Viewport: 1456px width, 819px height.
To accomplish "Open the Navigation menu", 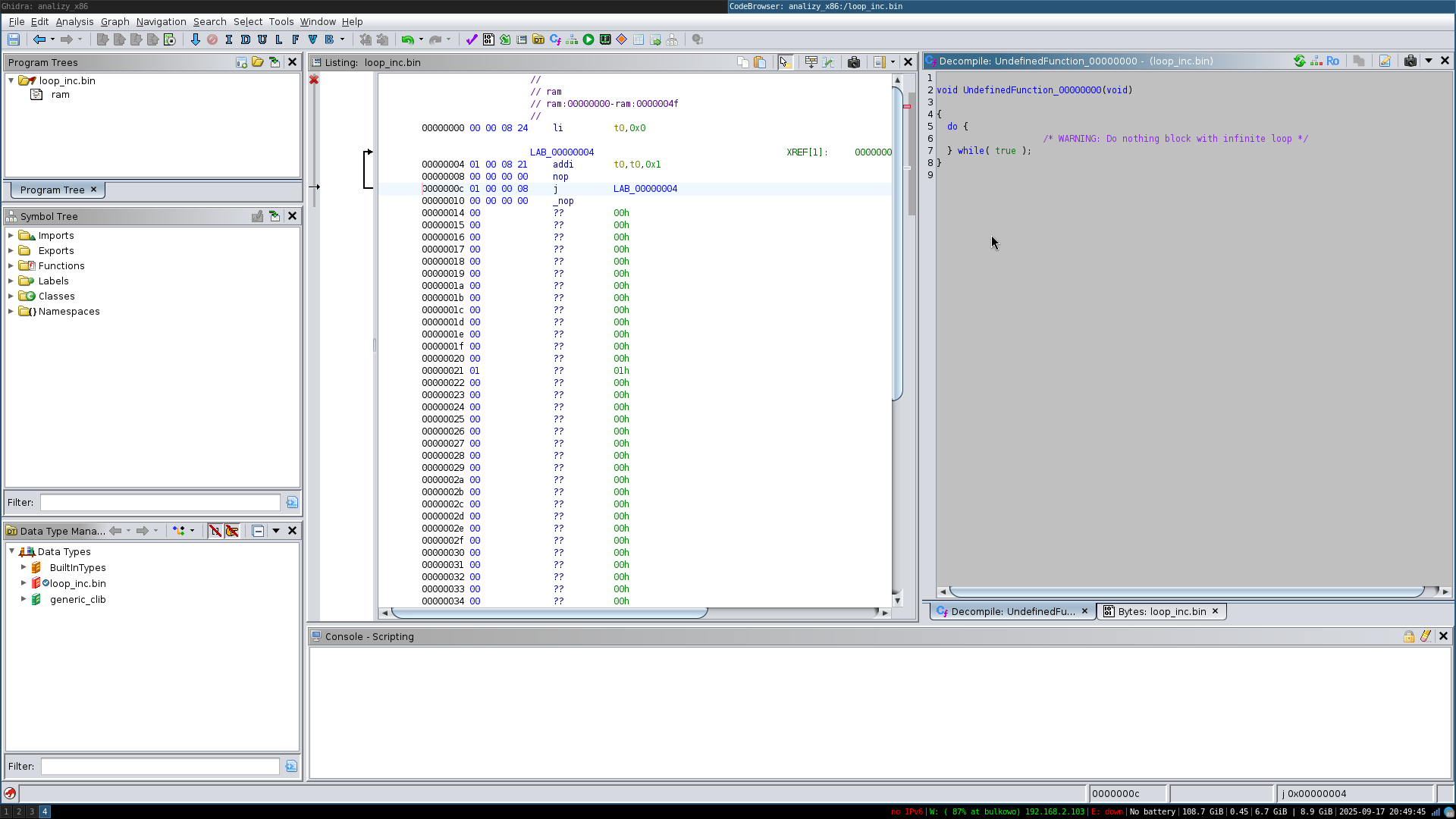I will click(161, 21).
